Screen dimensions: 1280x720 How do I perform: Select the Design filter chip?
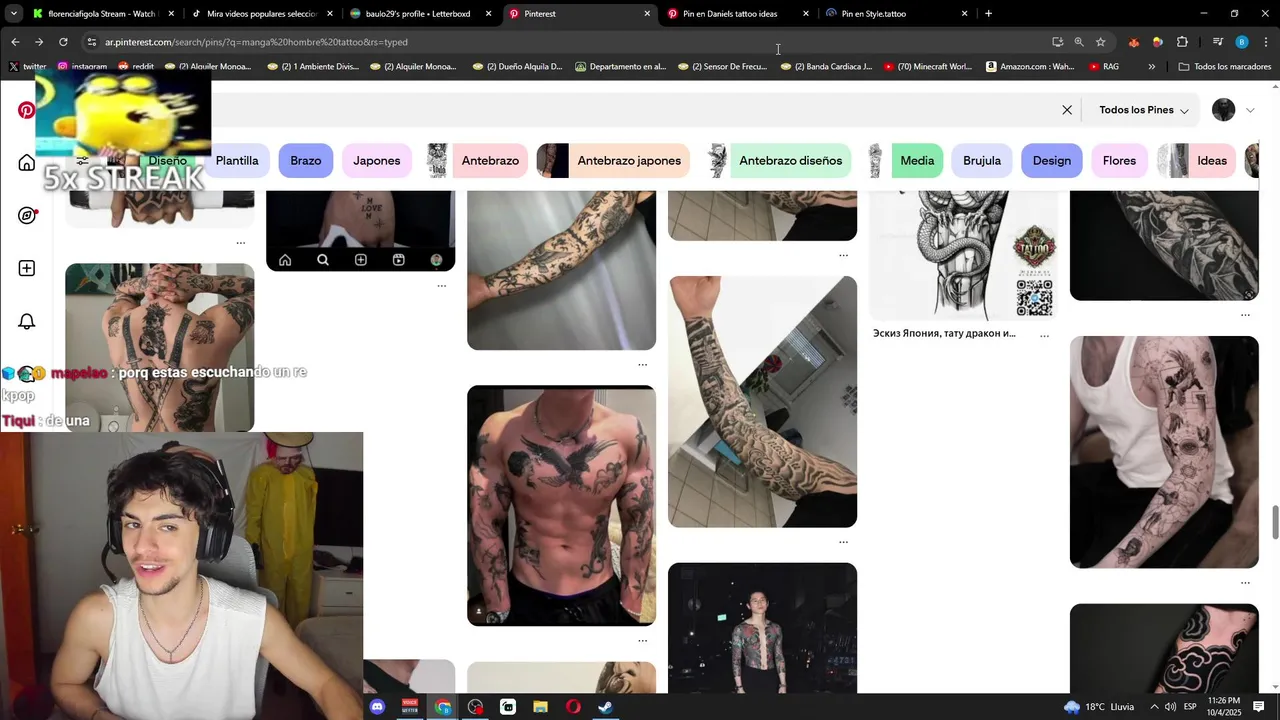[1051, 160]
